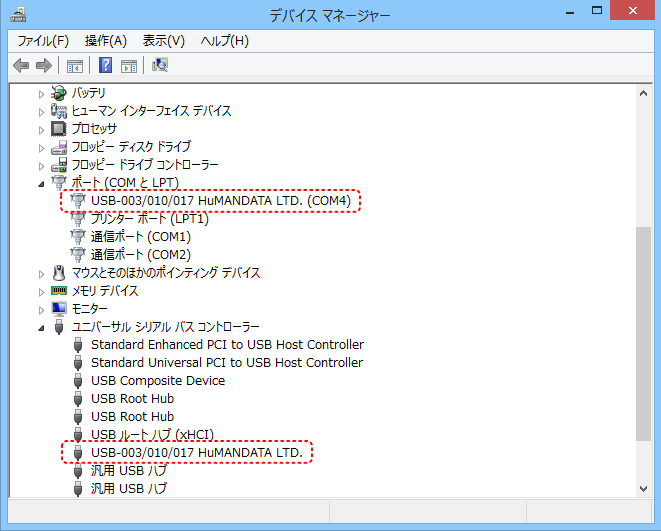Click the Back arrow toolbar icon
Viewport: 661px width, 531px height.
[x=21, y=66]
